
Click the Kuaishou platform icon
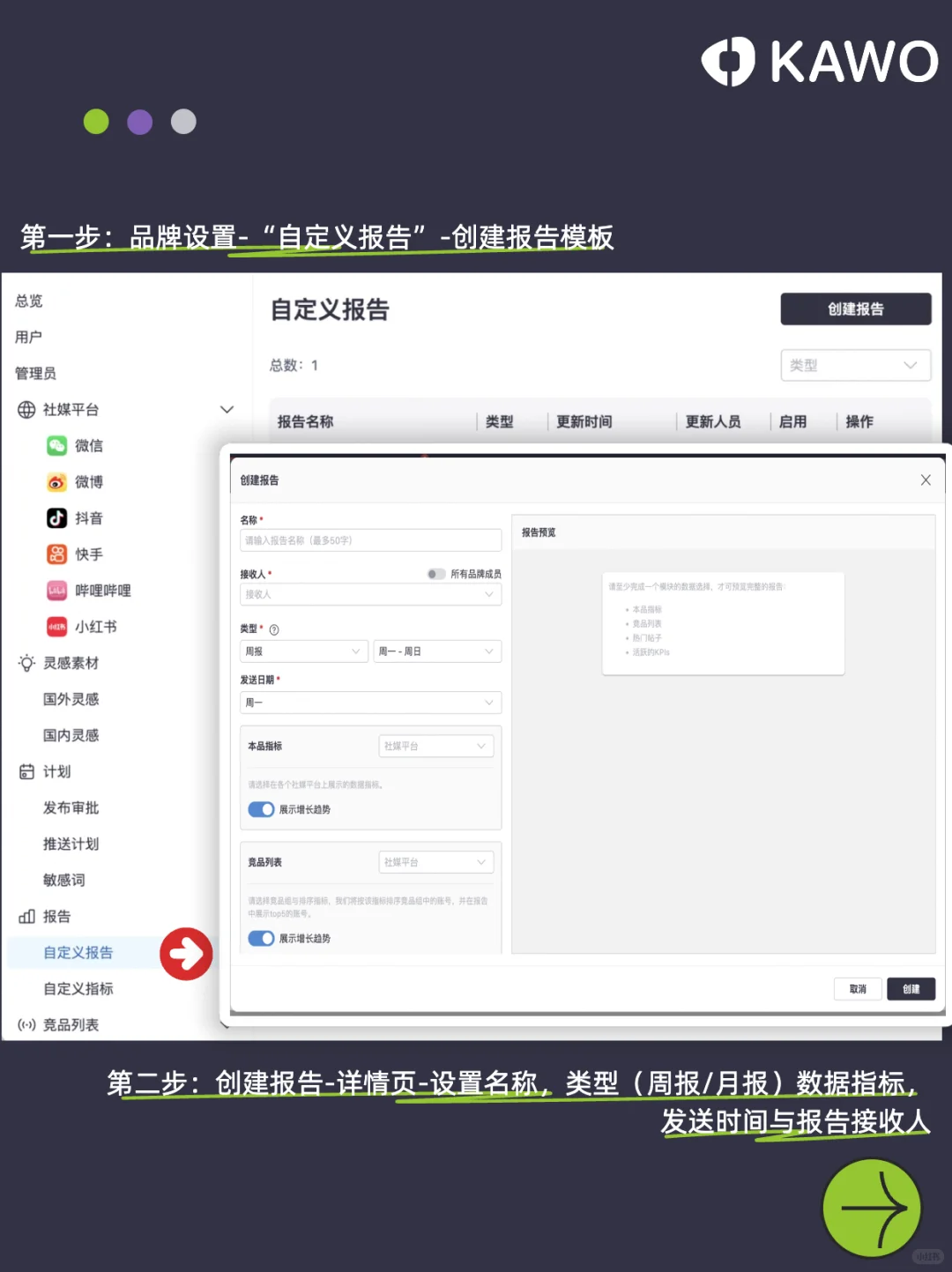(56, 554)
